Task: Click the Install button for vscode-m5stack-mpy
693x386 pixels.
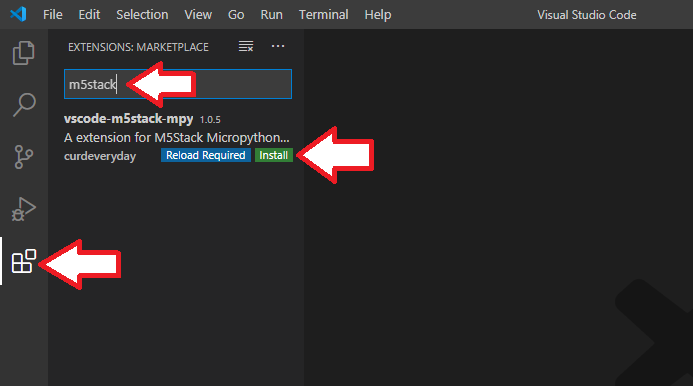Action: tap(274, 155)
